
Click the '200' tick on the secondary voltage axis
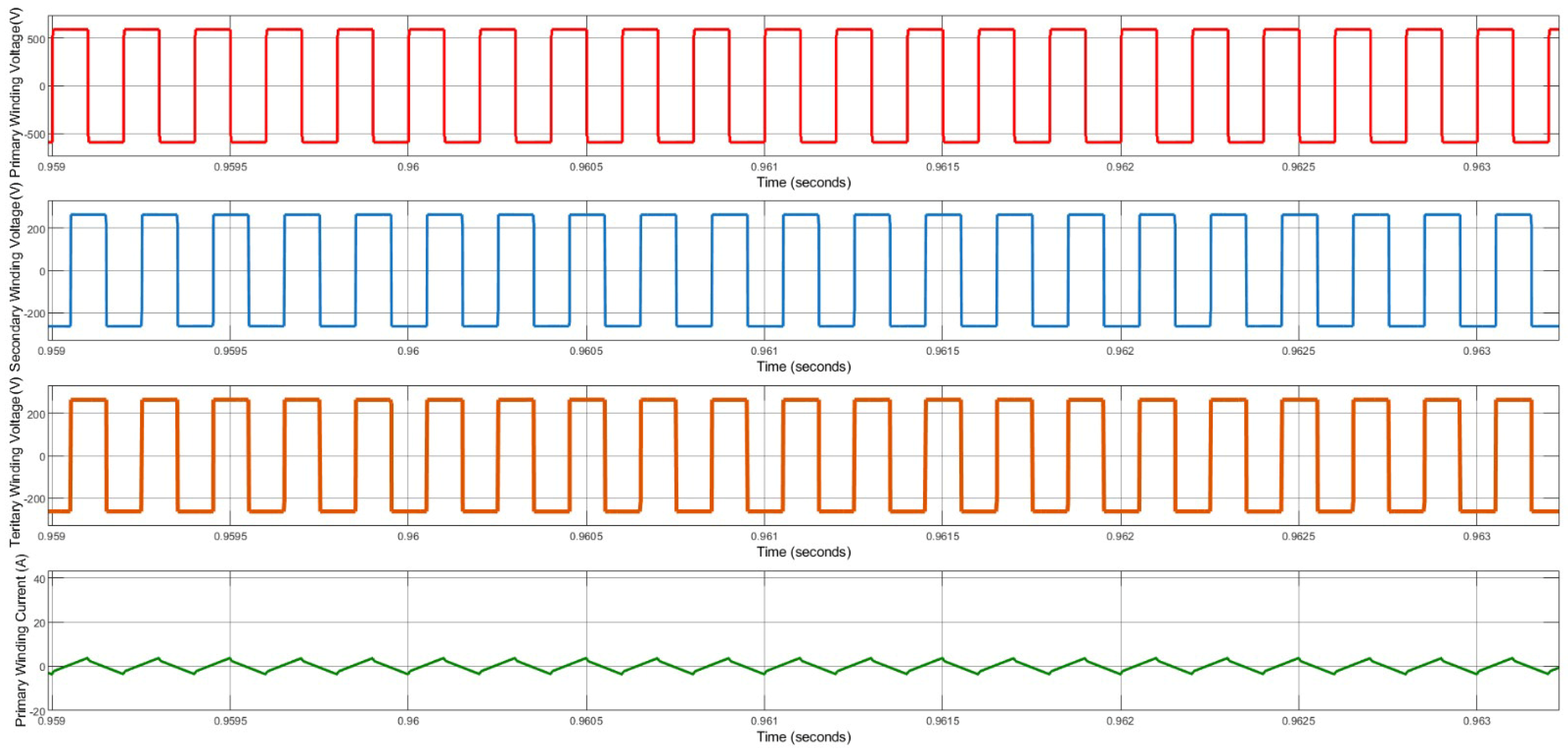tap(37, 229)
